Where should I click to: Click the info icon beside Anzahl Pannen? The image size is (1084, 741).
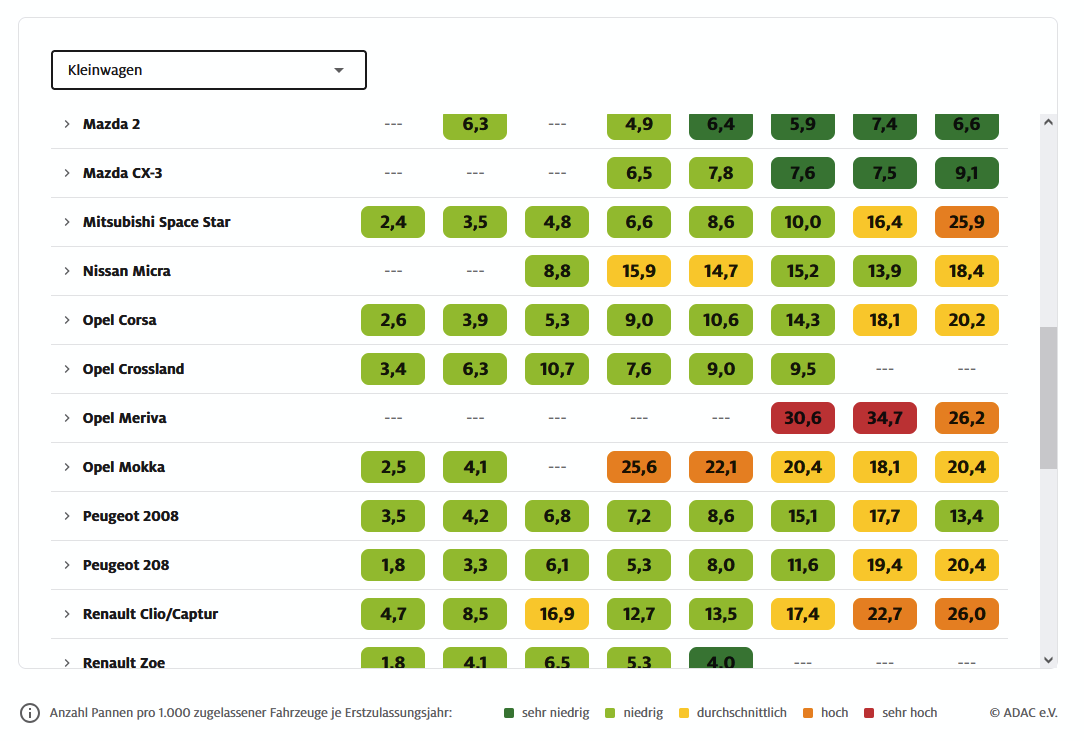point(30,713)
